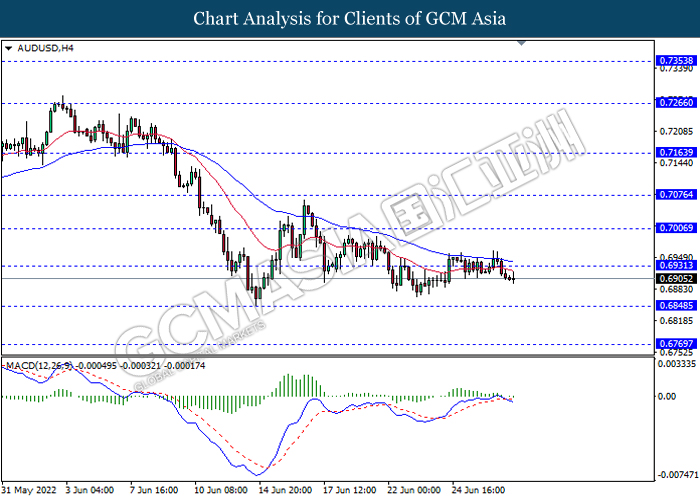
Task: Select the MACD 0.00 zero level value
Action: tap(667, 396)
